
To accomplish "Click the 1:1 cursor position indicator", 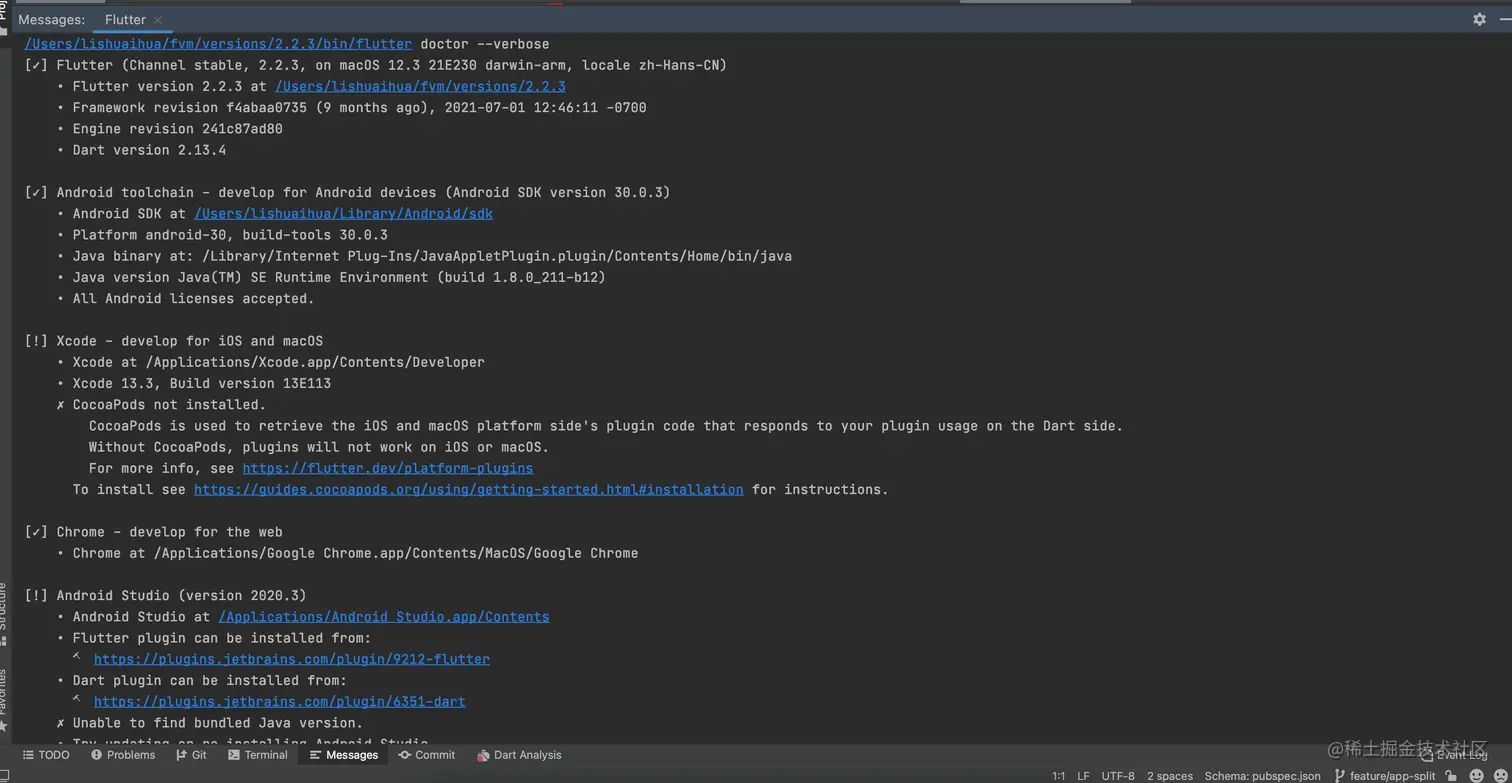I will 1058,776.
